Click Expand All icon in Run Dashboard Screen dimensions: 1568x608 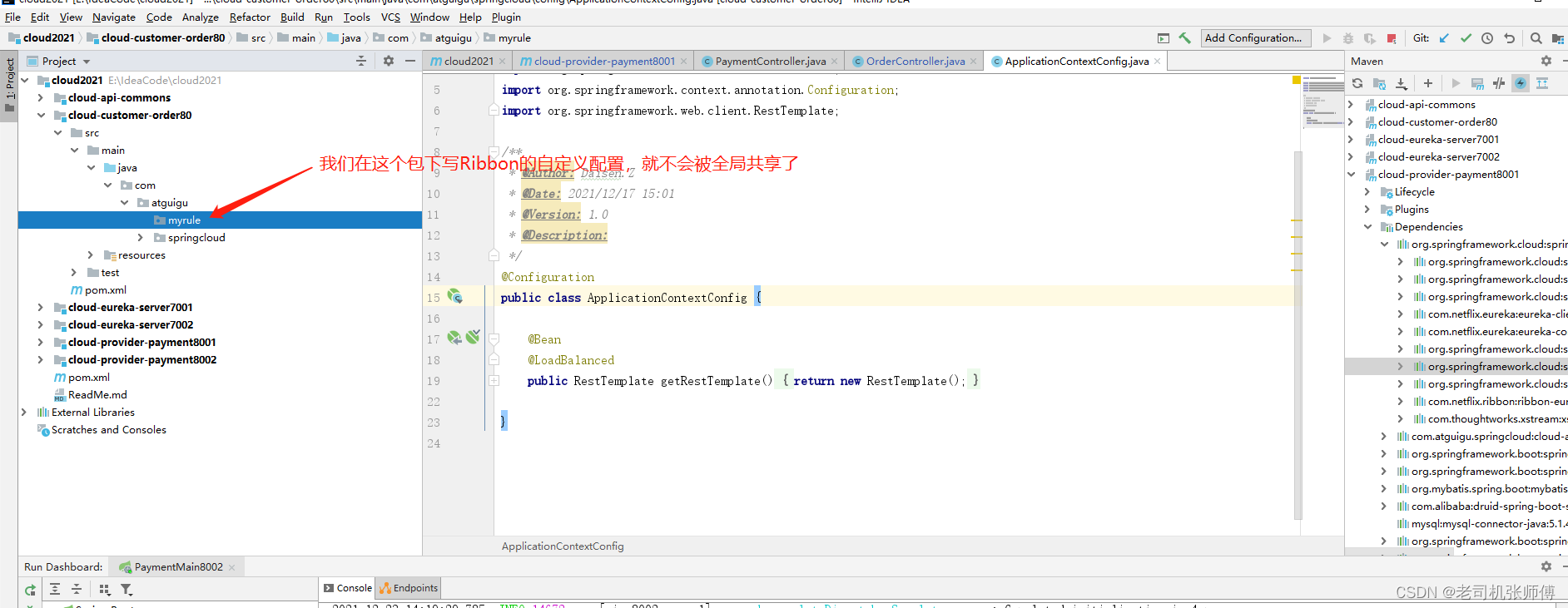click(x=55, y=589)
